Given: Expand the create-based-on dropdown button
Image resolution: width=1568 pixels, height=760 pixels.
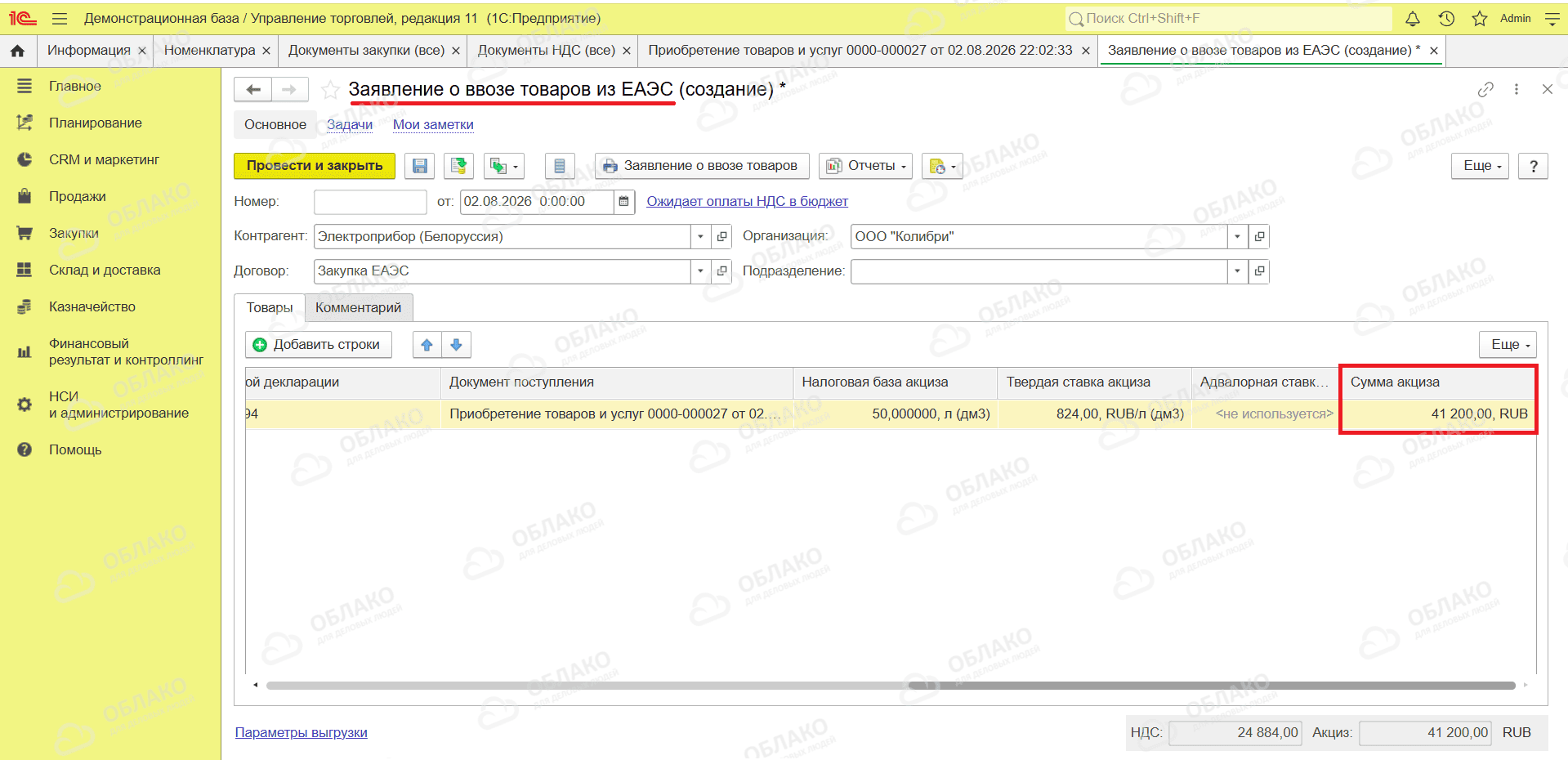Looking at the screenshot, I should (503, 166).
